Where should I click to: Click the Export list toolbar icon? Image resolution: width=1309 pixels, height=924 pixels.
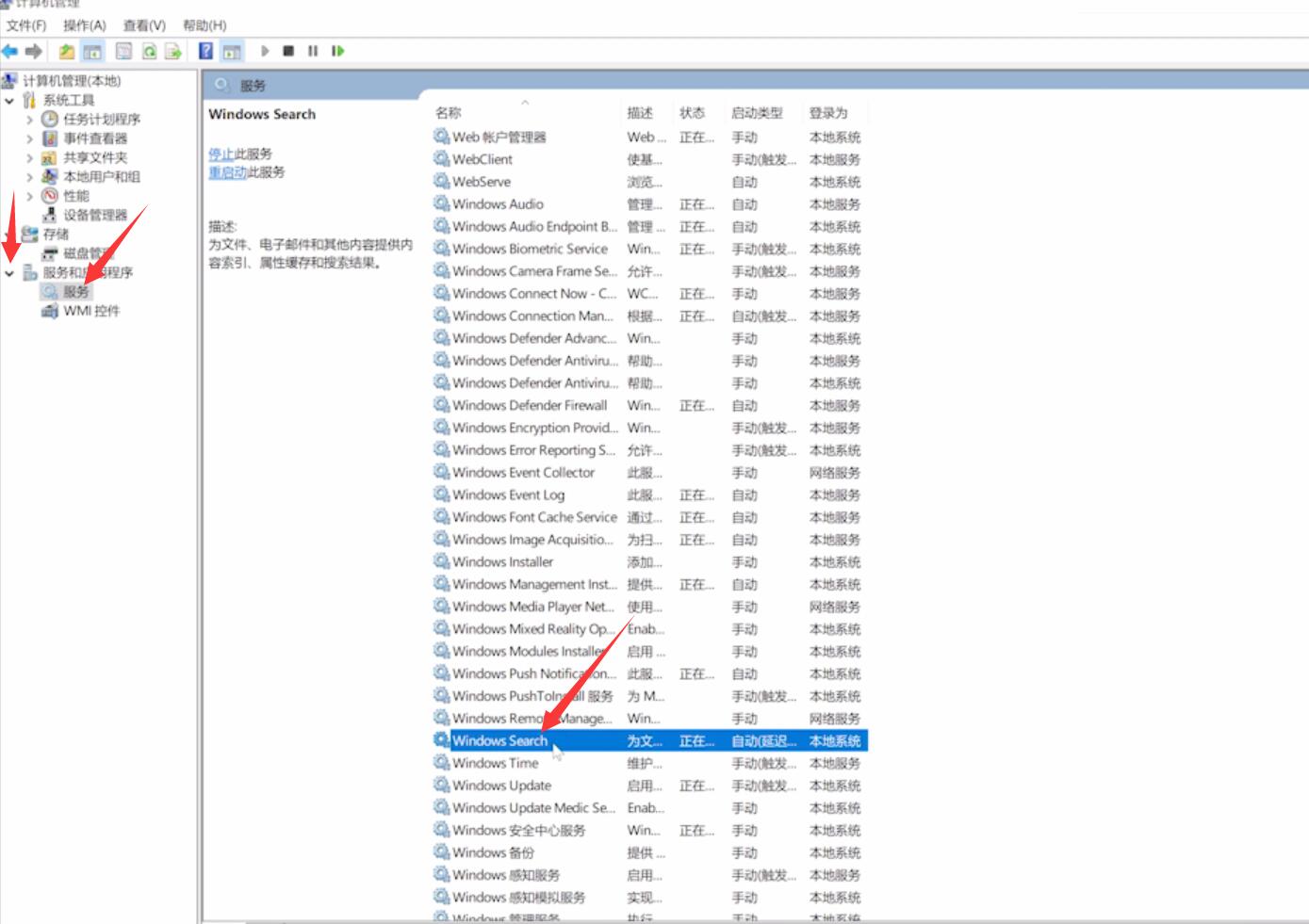click(x=173, y=51)
